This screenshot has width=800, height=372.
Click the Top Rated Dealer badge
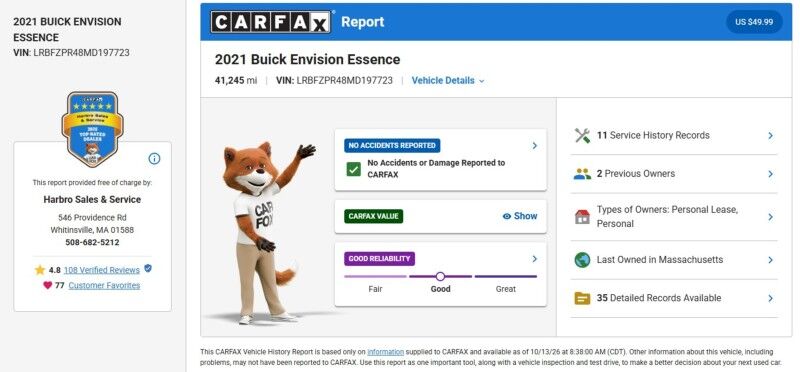coord(92,129)
